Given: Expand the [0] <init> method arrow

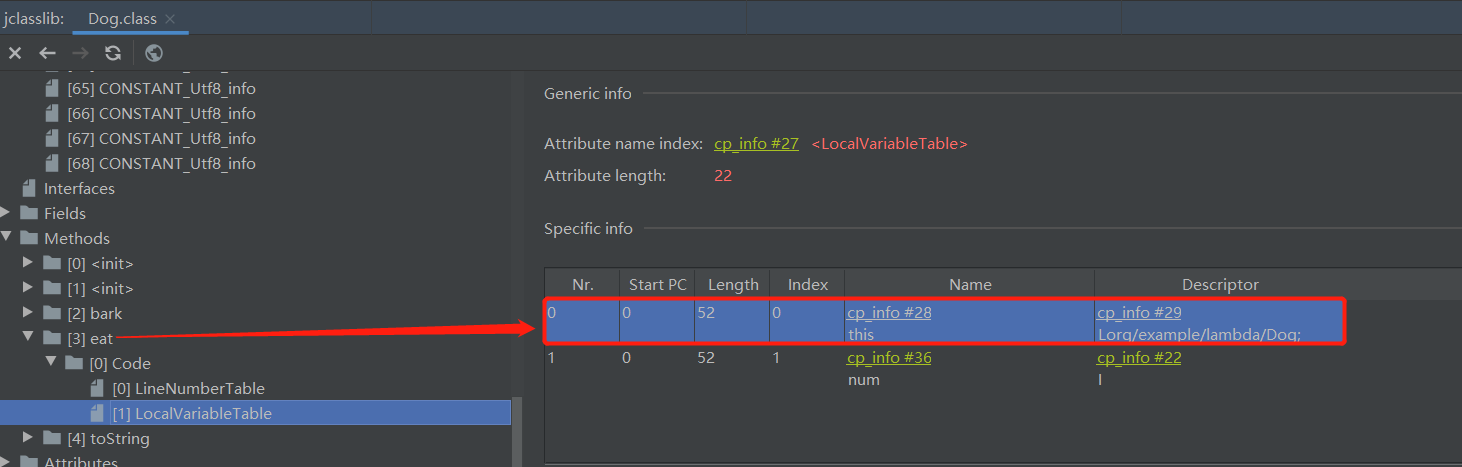Looking at the screenshot, I should tap(30, 263).
